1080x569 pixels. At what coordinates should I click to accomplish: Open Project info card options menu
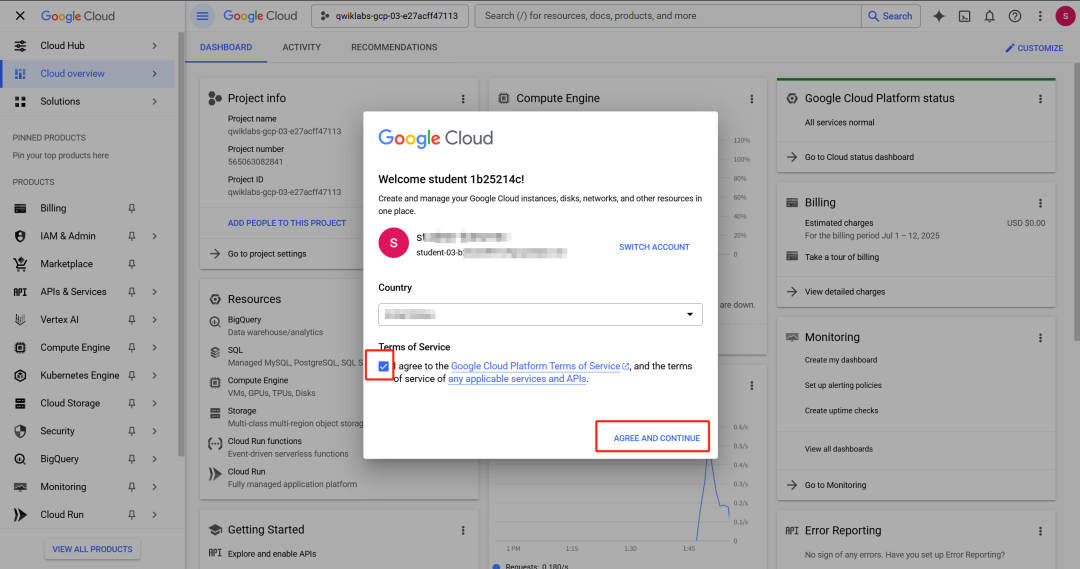pyautogui.click(x=463, y=99)
